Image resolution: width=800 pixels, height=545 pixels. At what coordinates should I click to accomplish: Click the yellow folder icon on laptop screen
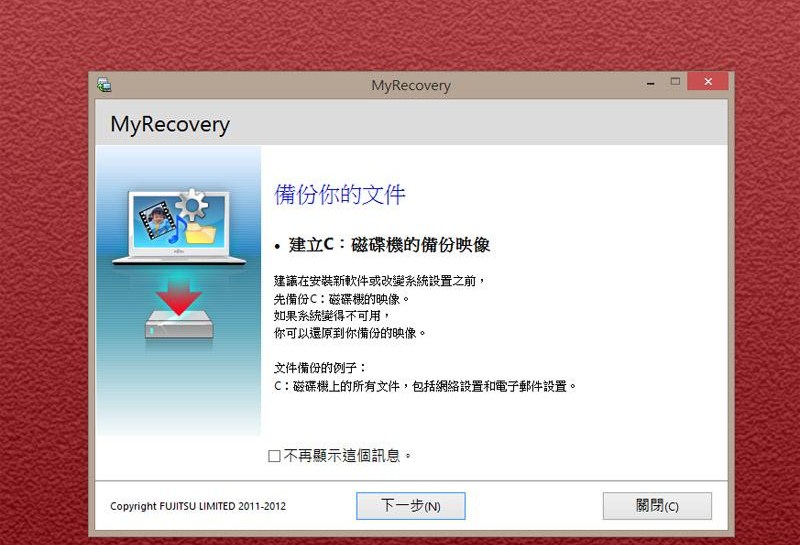200,233
